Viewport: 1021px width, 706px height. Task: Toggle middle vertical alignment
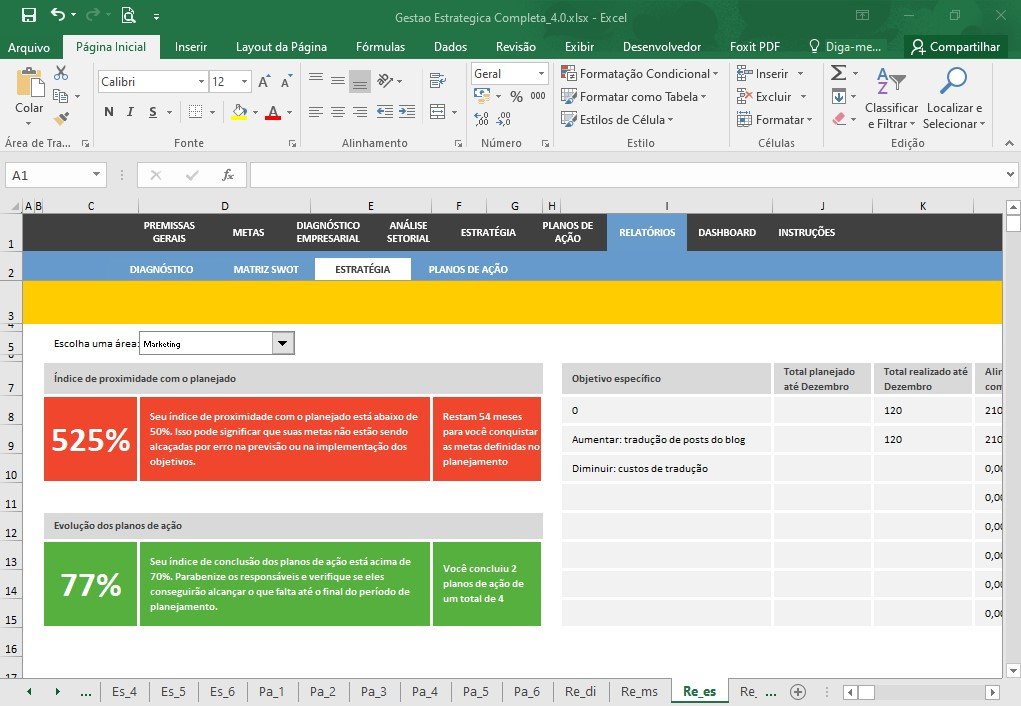point(338,81)
